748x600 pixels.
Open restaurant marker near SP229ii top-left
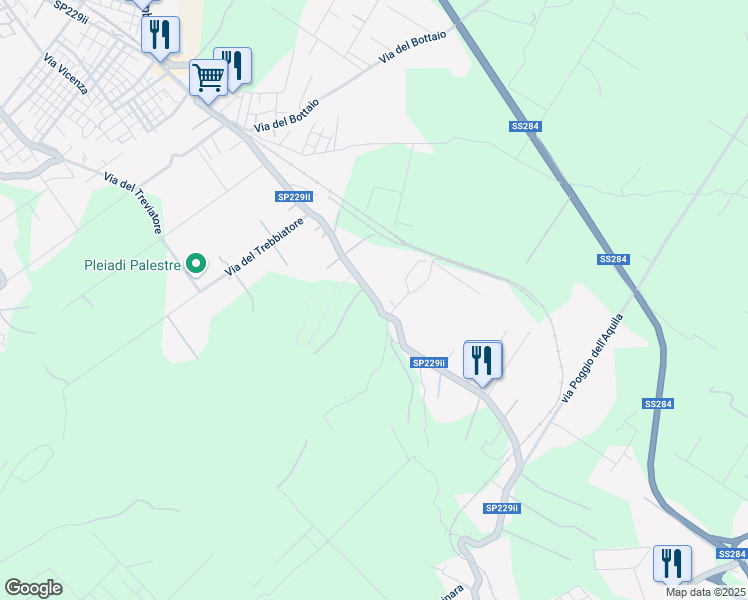point(160,35)
